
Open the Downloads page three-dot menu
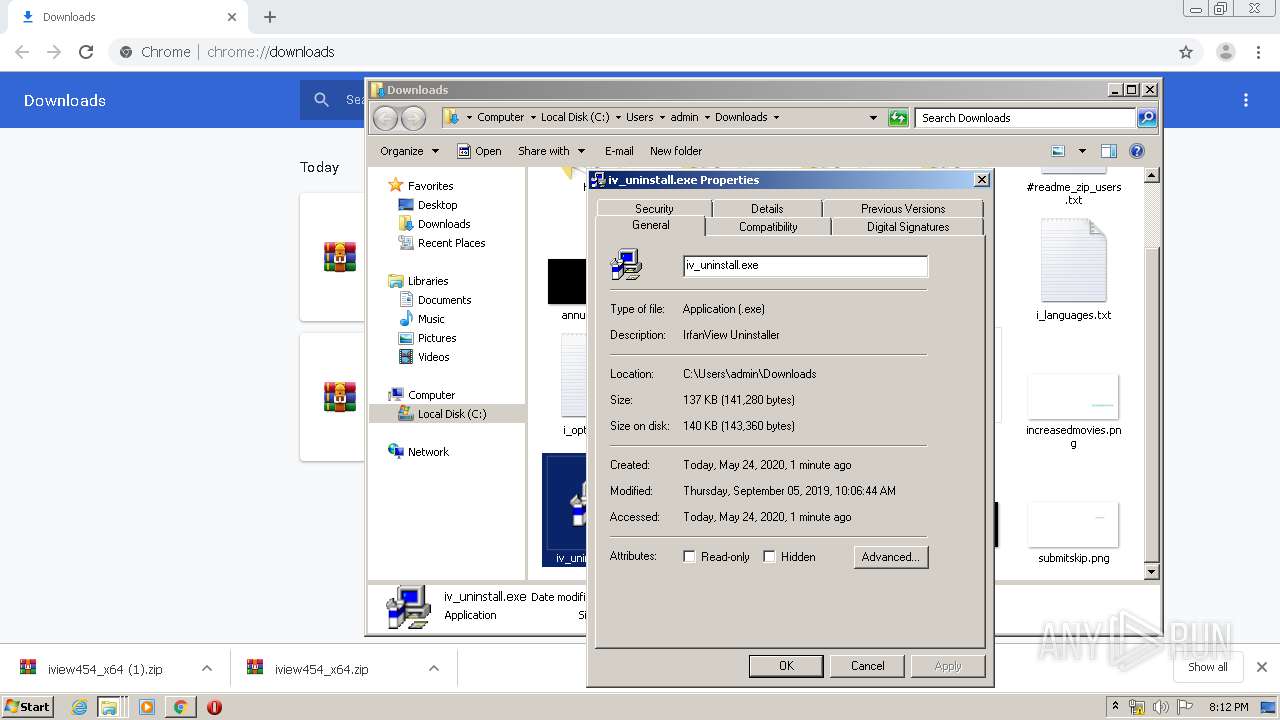pyautogui.click(x=1246, y=100)
